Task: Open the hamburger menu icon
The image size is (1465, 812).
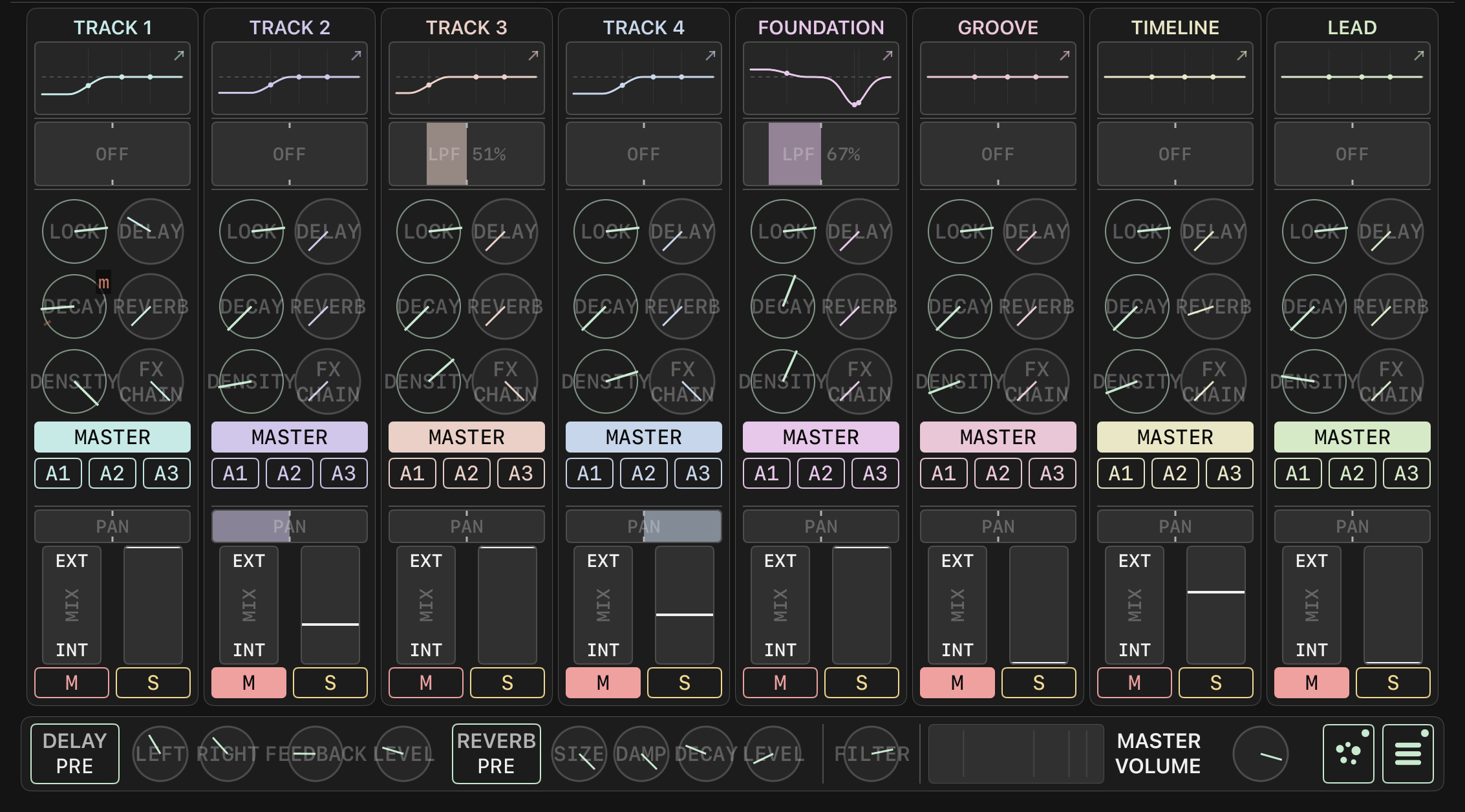Action: 1408,754
